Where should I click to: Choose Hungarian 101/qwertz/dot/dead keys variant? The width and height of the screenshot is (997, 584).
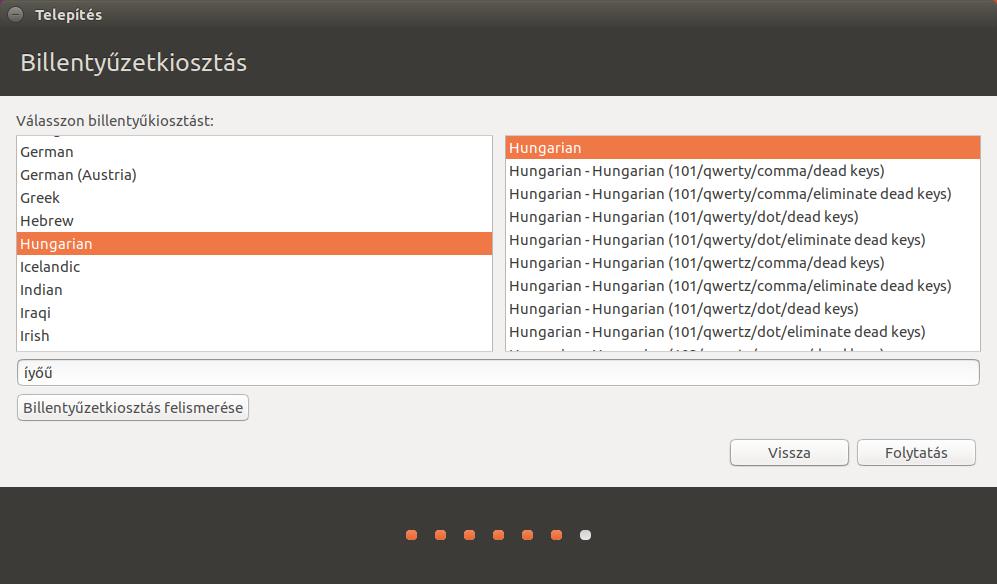[x=743, y=309]
